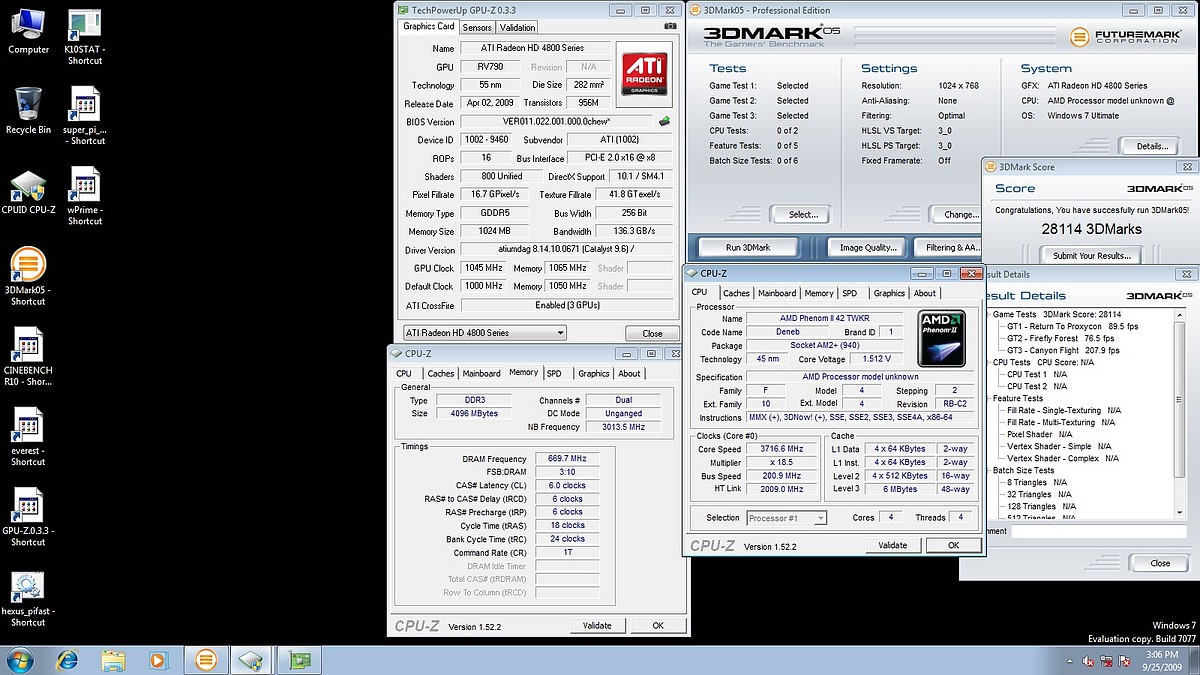Viewport: 1200px width, 675px height.
Task: Click the Core Speed value 3716.6 MHz
Action: click(x=782, y=449)
